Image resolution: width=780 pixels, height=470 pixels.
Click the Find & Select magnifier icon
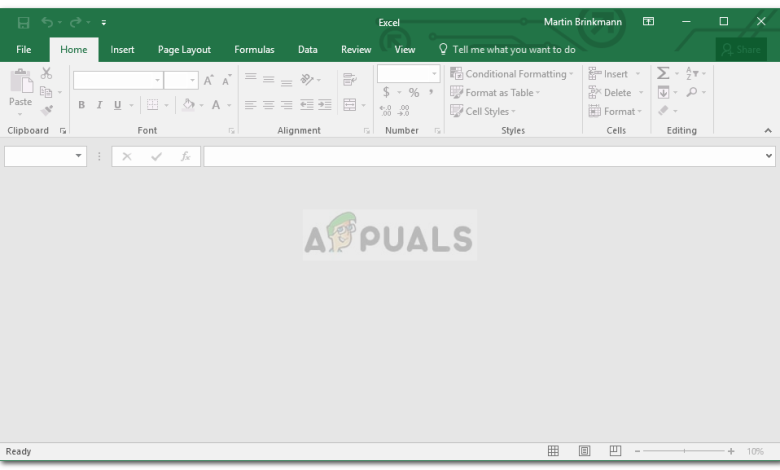point(691,92)
